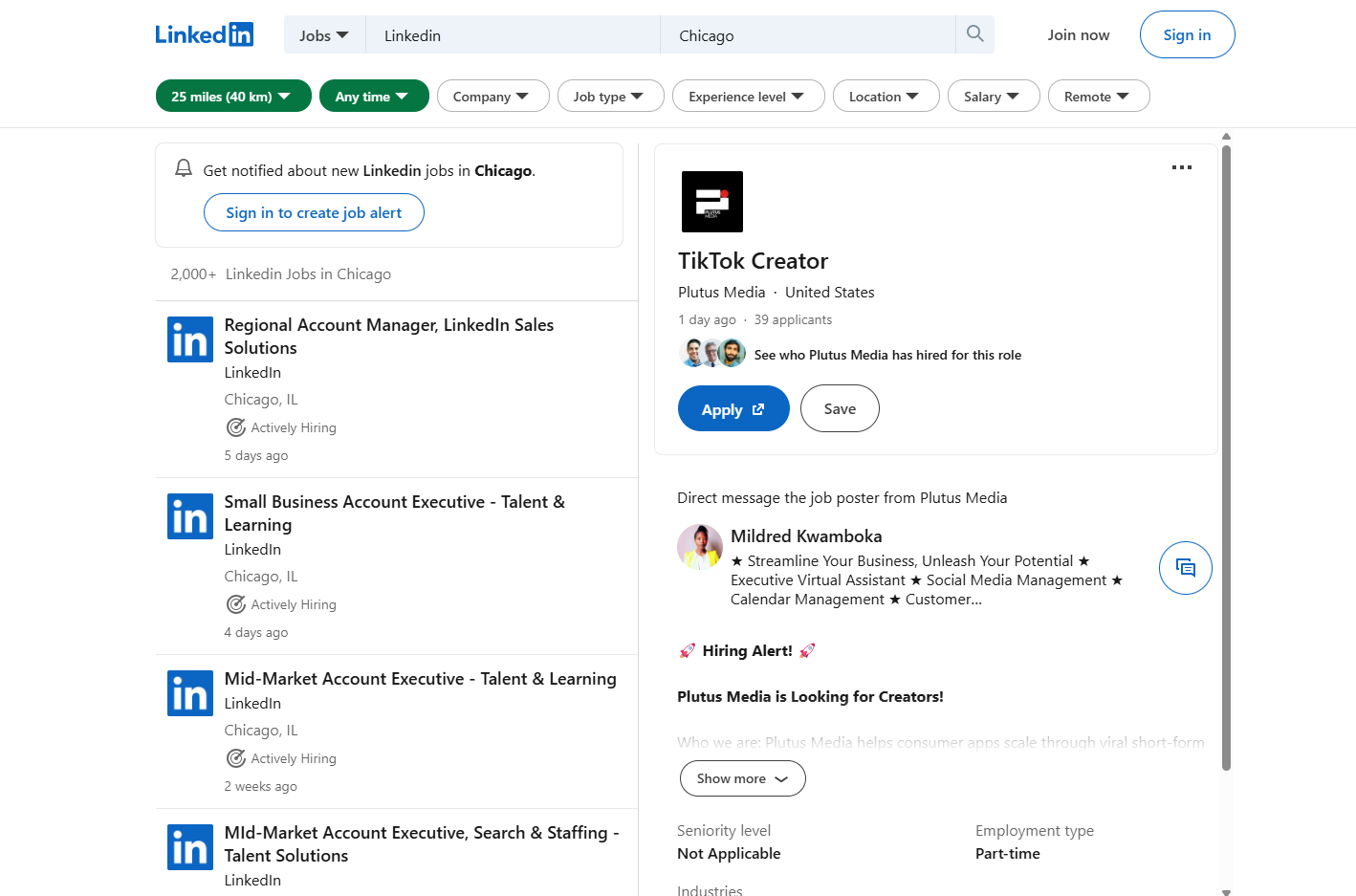The height and width of the screenshot is (896, 1356).
Task: Open the Experience level filter
Action: [748, 96]
